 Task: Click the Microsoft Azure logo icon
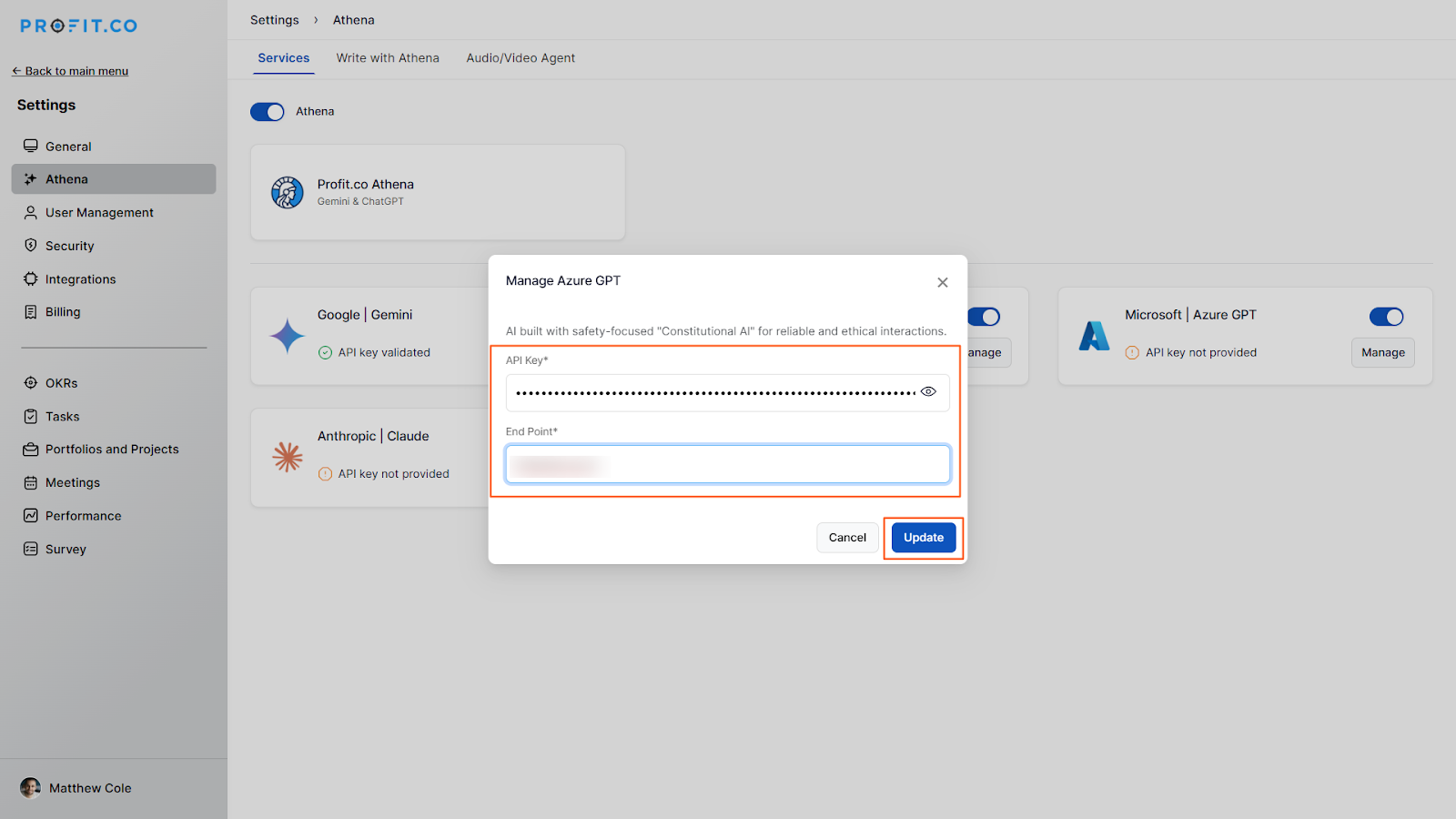tap(1094, 336)
